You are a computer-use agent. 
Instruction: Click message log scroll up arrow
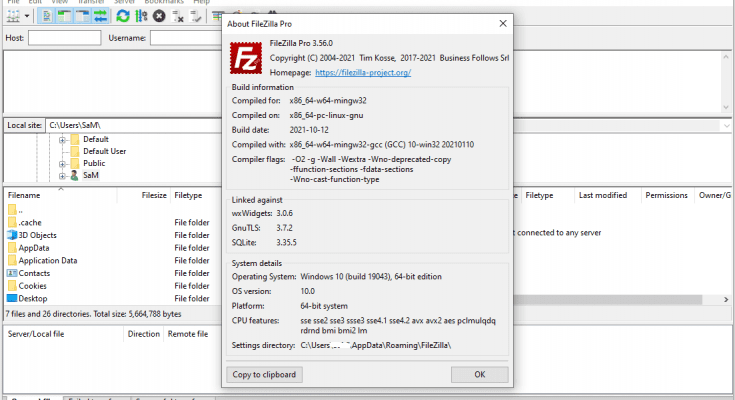[726, 57]
